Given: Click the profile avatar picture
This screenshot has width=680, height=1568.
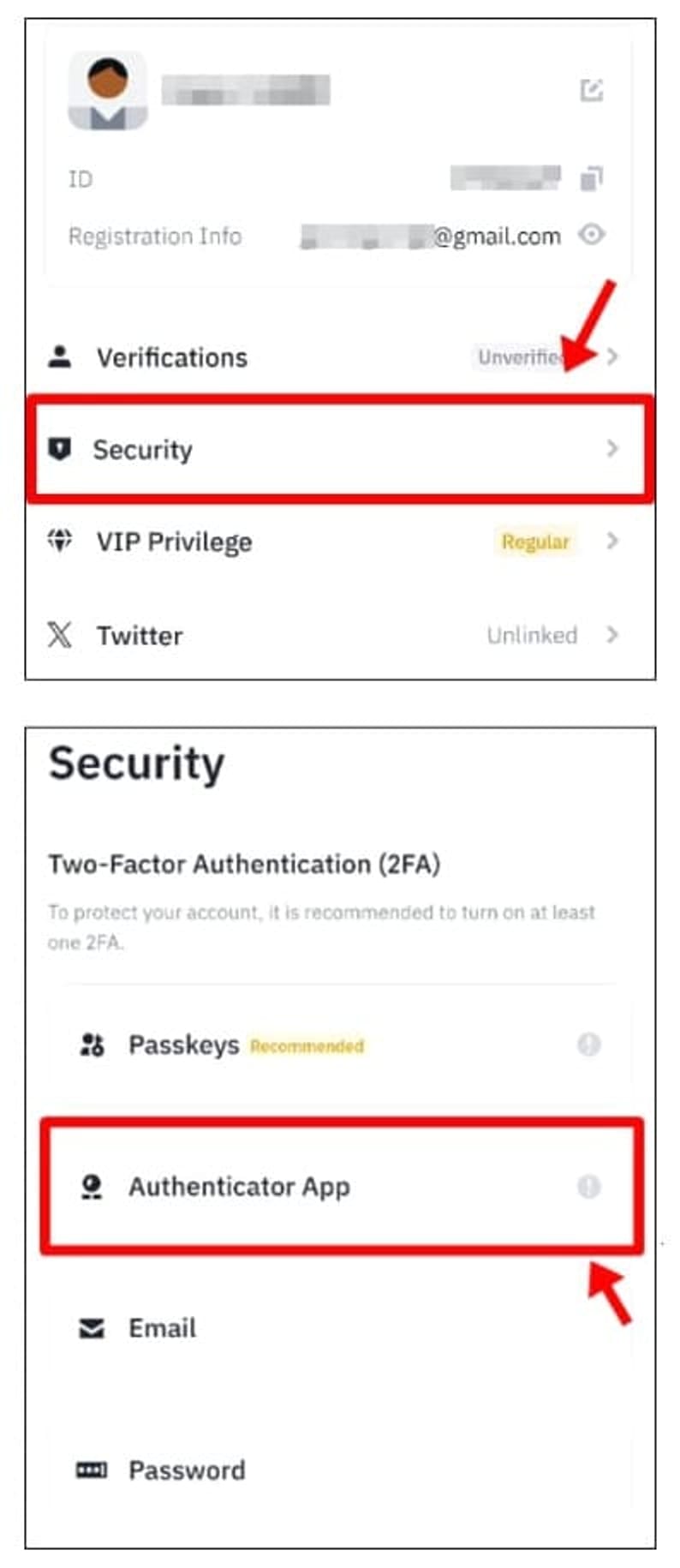Looking at the screenshot, I should point(108,91).
